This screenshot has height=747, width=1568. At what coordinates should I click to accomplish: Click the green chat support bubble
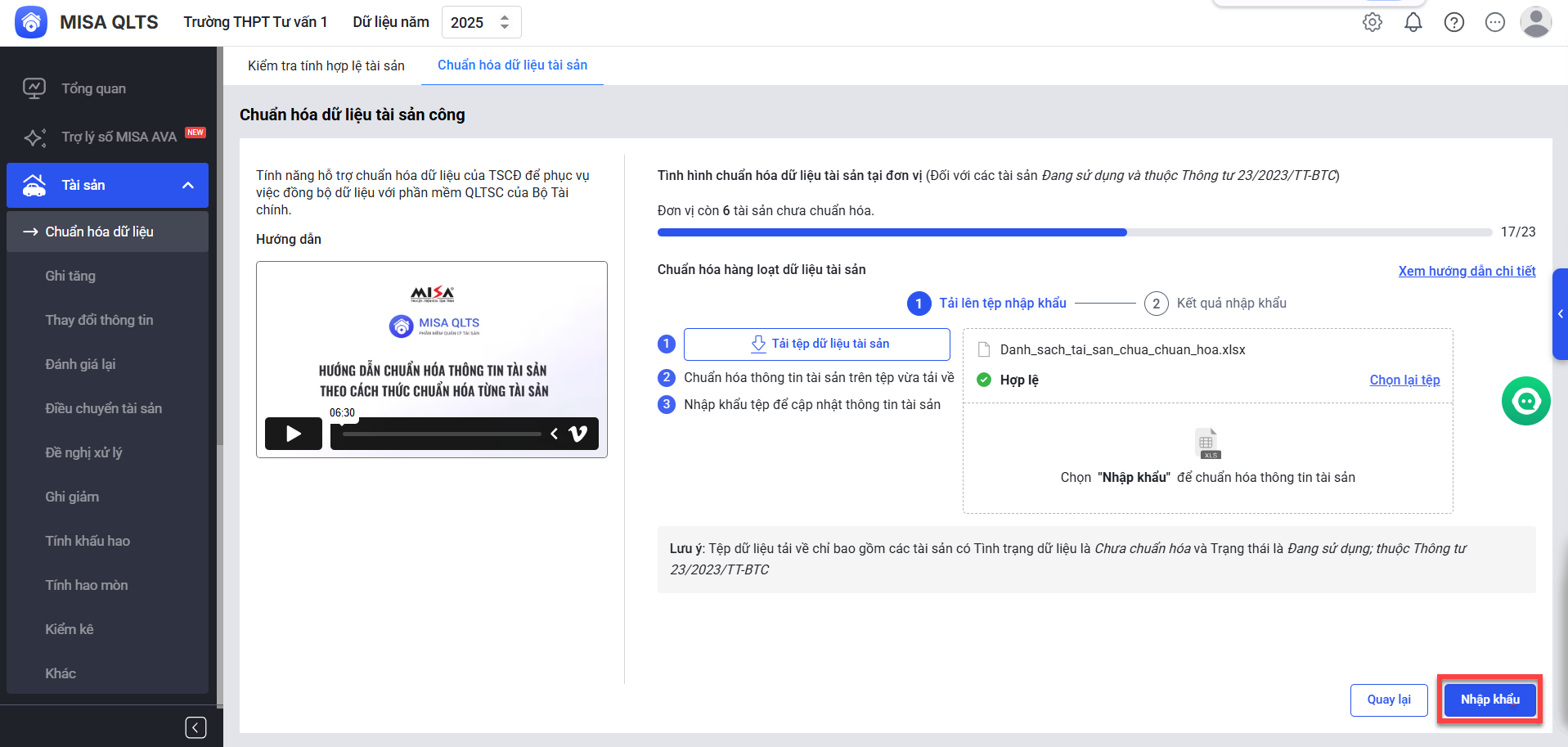[1525, 401]
